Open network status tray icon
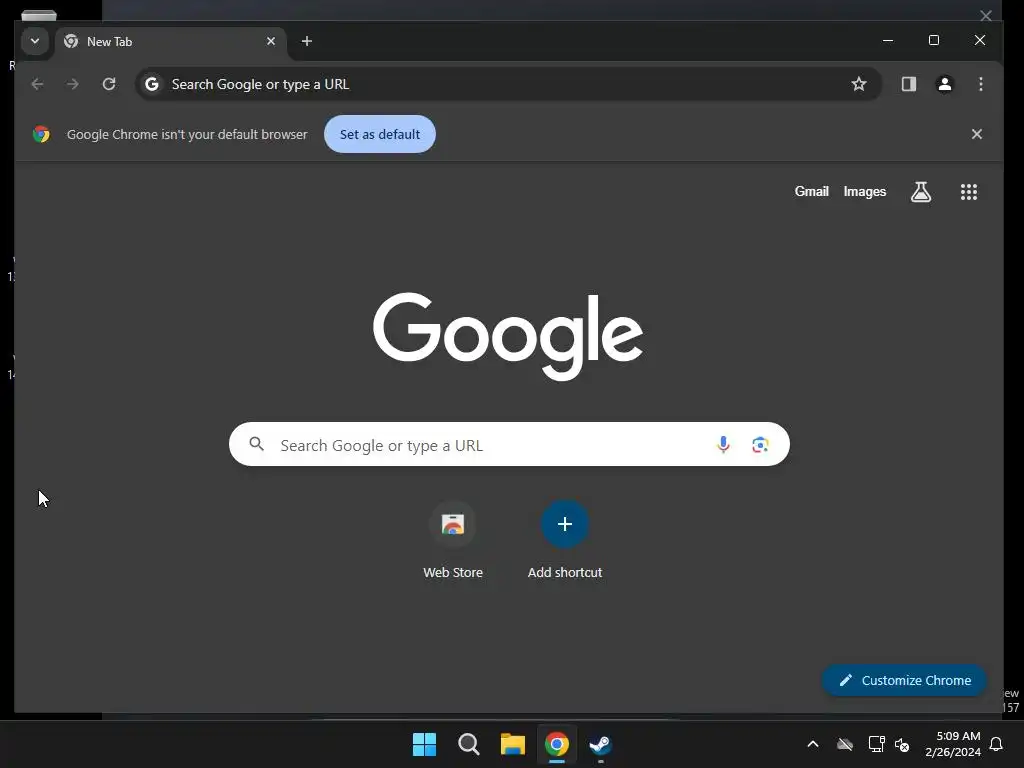The image size is (1024, 768). (876, 744)
